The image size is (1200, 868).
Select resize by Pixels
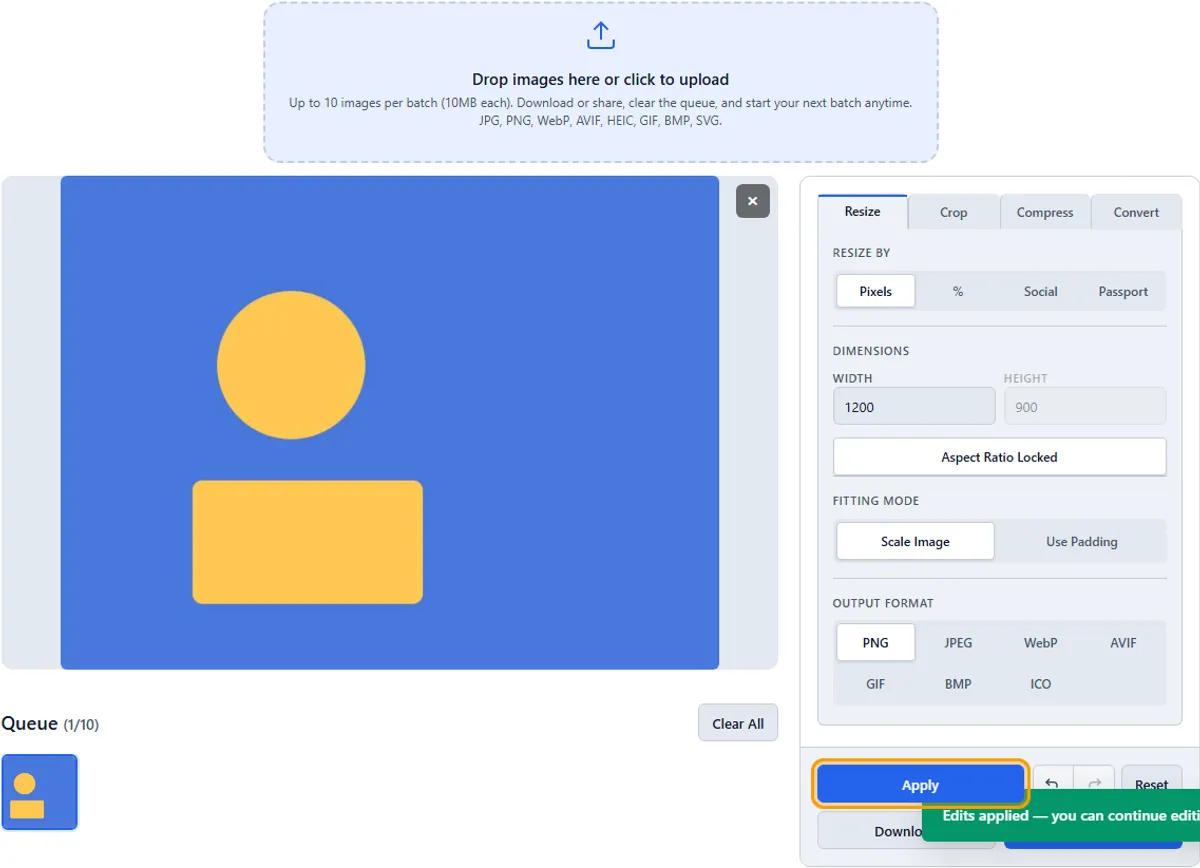click(x=876, y=292)
